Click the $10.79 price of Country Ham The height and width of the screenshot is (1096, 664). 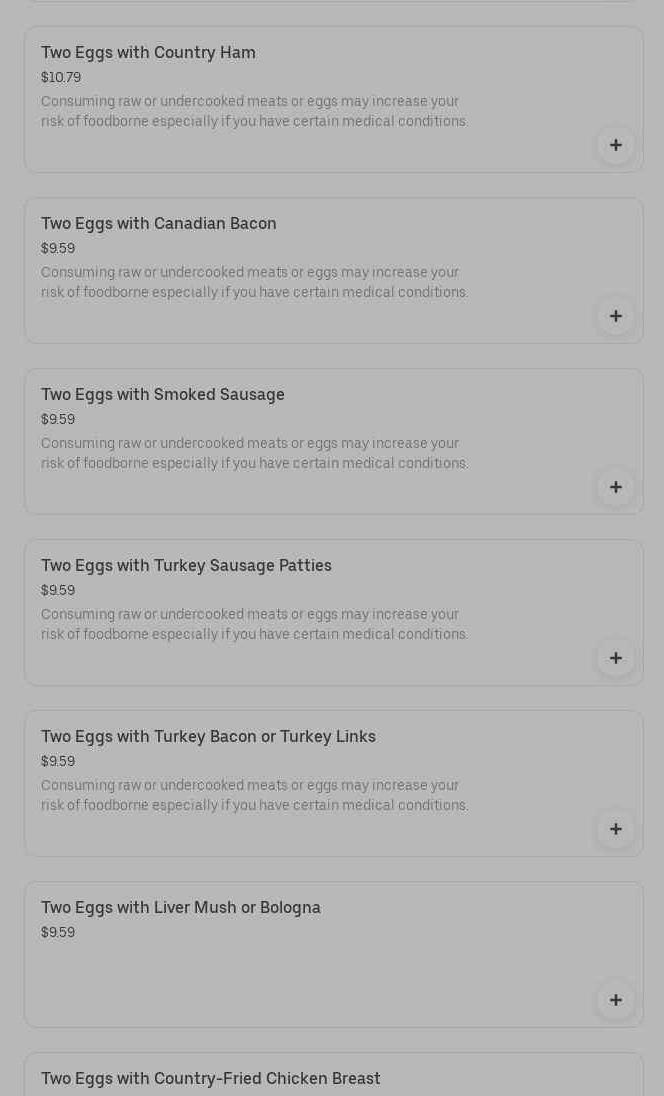coord(61,78)
